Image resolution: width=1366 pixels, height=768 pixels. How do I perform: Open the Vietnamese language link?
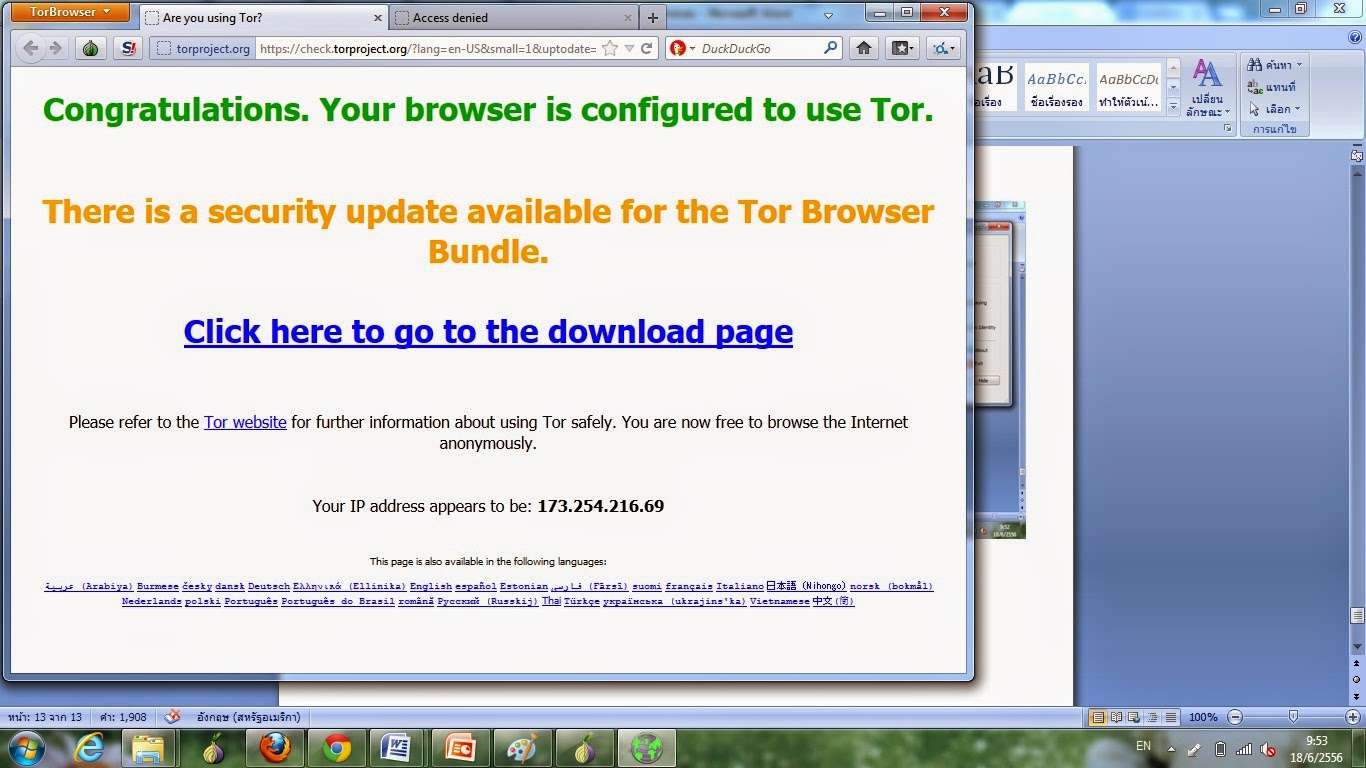click(779, 601)
